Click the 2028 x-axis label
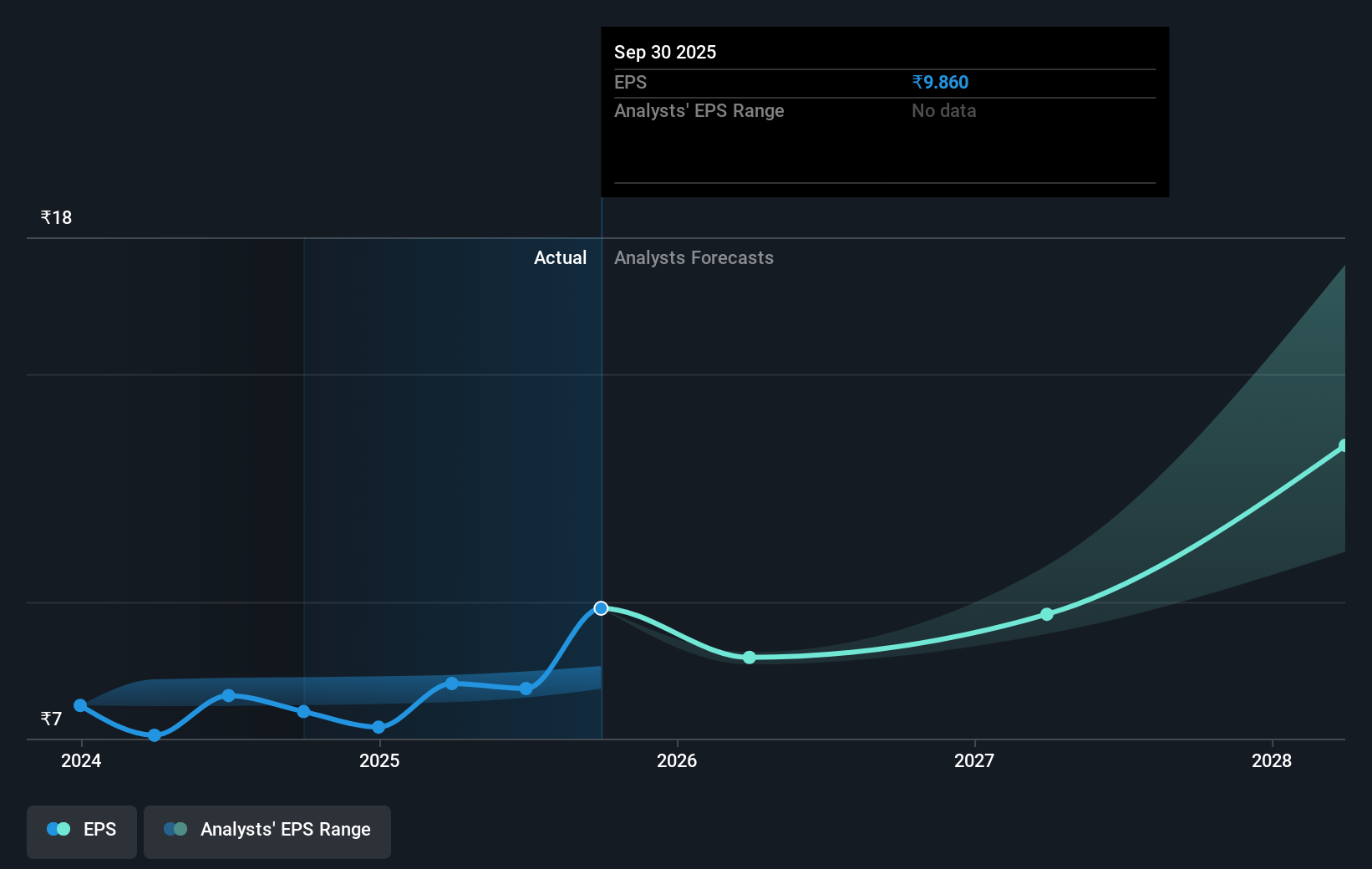Image resolution: width=1372 pixels, height=869 pixels. click(1272, 760)
